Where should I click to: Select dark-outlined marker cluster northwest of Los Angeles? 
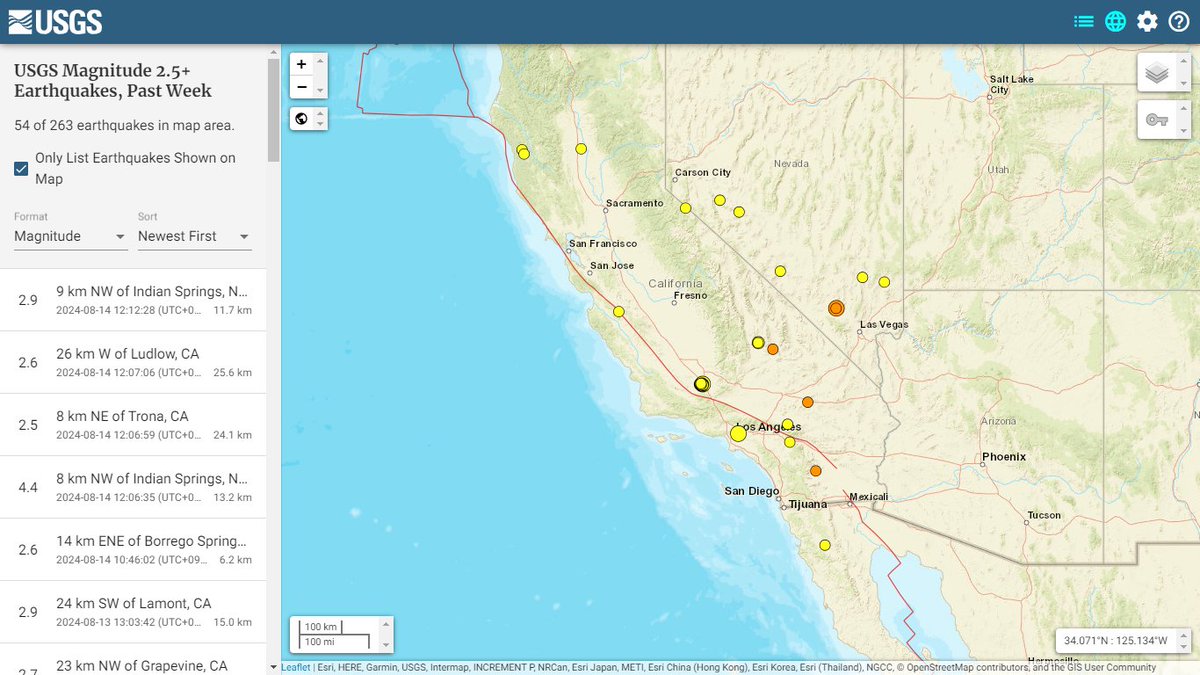(x=702, y=384)
